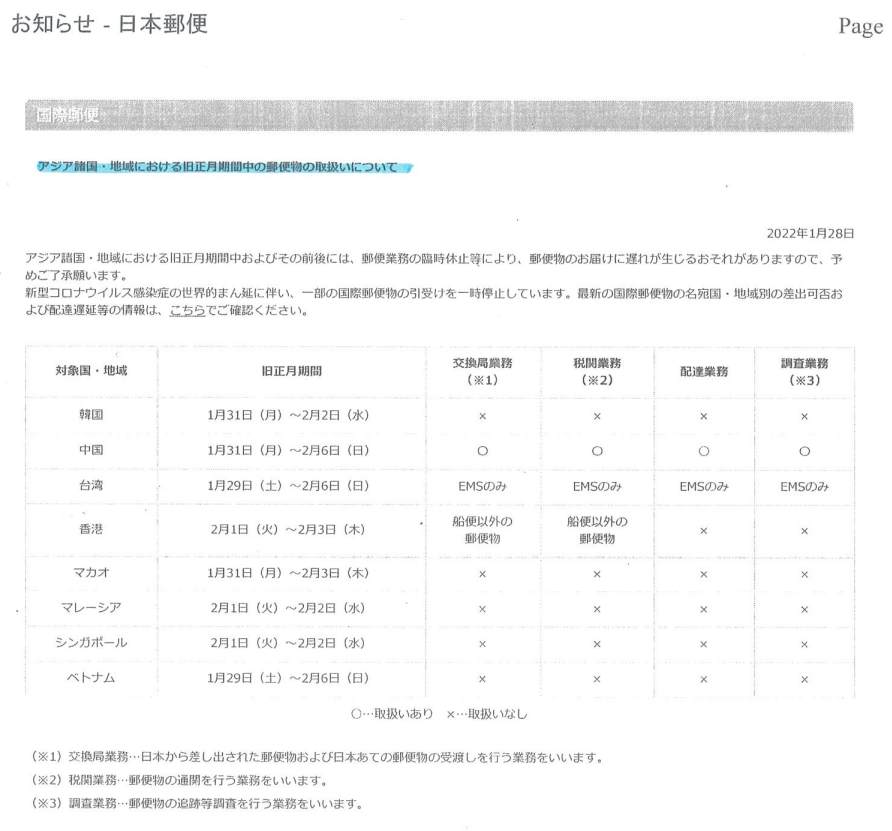Select the 調査業務 (※3) column header
The width and height of the screenshot is (892, 831).
tap(804, 372)
